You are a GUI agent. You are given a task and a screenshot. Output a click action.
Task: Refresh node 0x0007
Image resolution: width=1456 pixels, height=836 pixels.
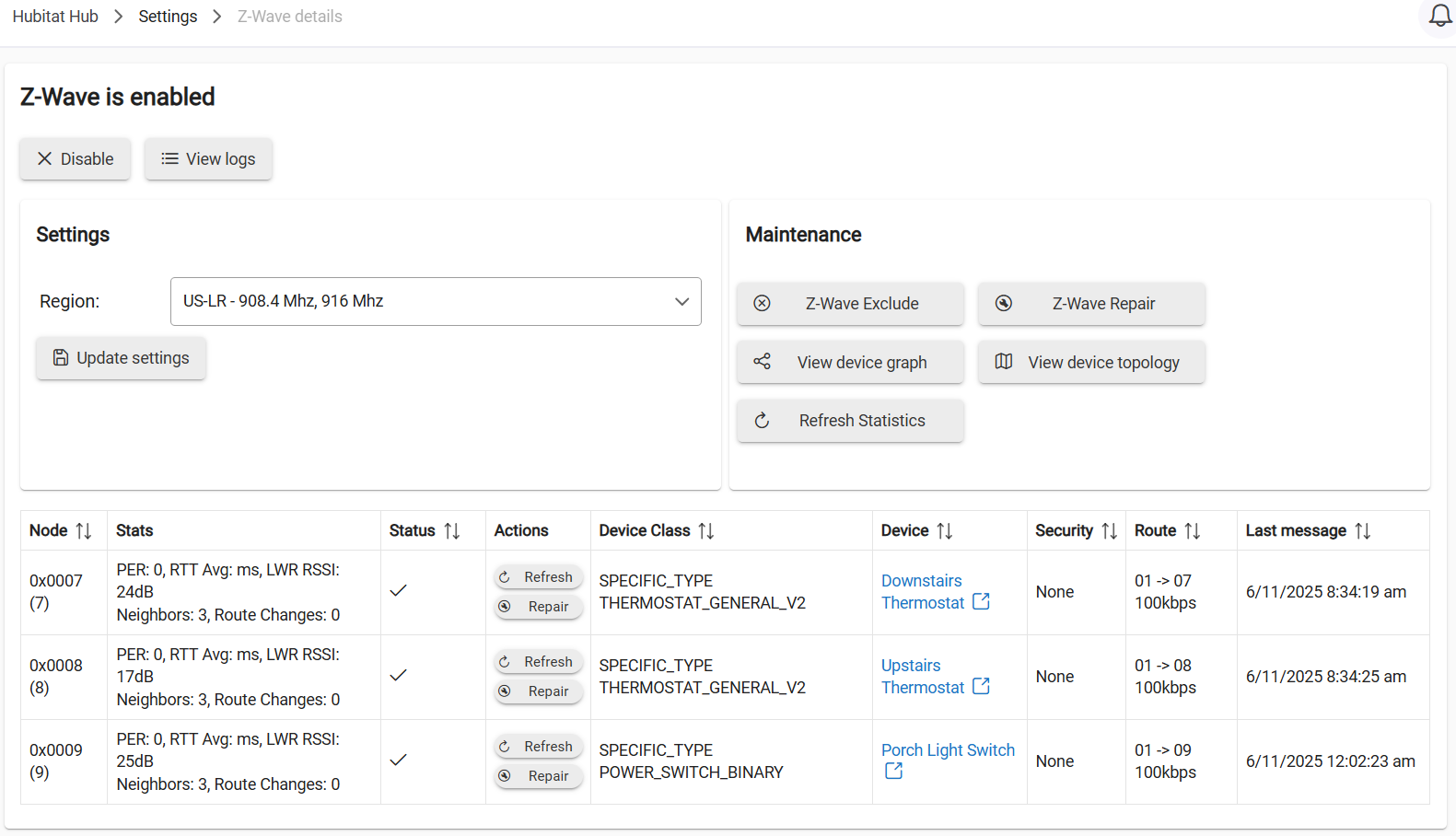tap(538, 577)
